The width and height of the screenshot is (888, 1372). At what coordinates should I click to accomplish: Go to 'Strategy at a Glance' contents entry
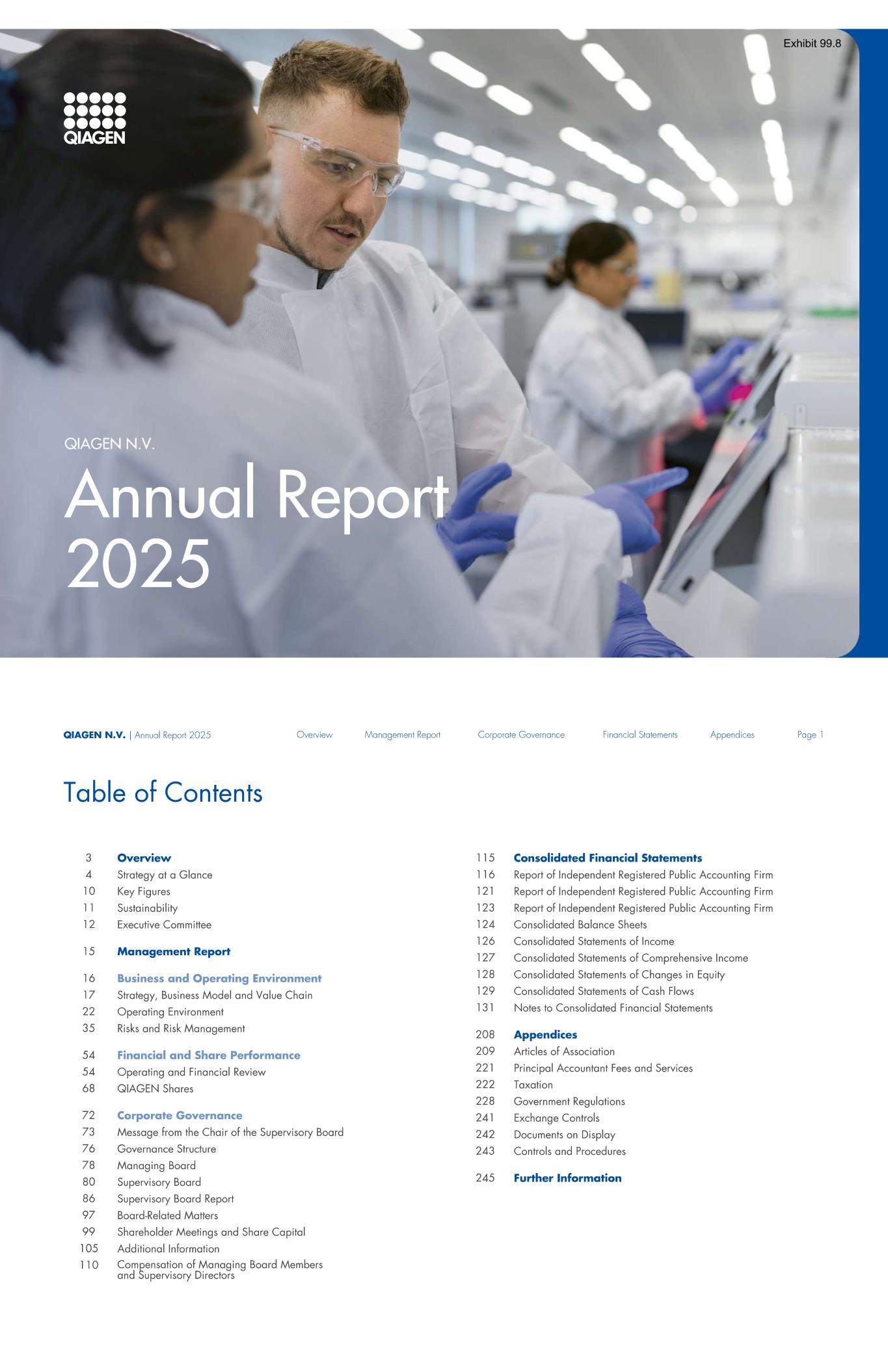tap(165, 875)
